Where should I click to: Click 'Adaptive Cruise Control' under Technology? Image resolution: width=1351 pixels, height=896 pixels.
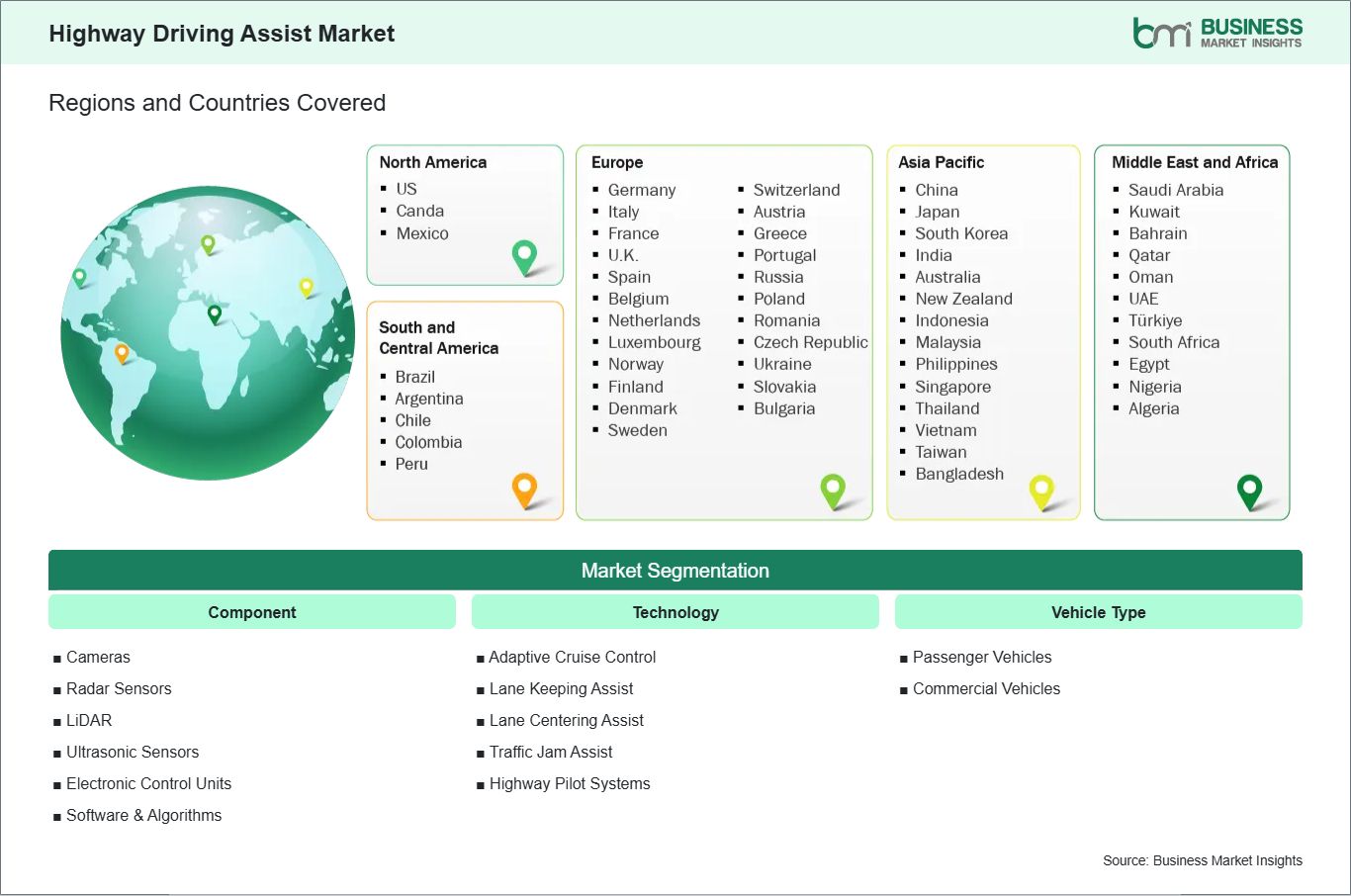tap(573, 657)
